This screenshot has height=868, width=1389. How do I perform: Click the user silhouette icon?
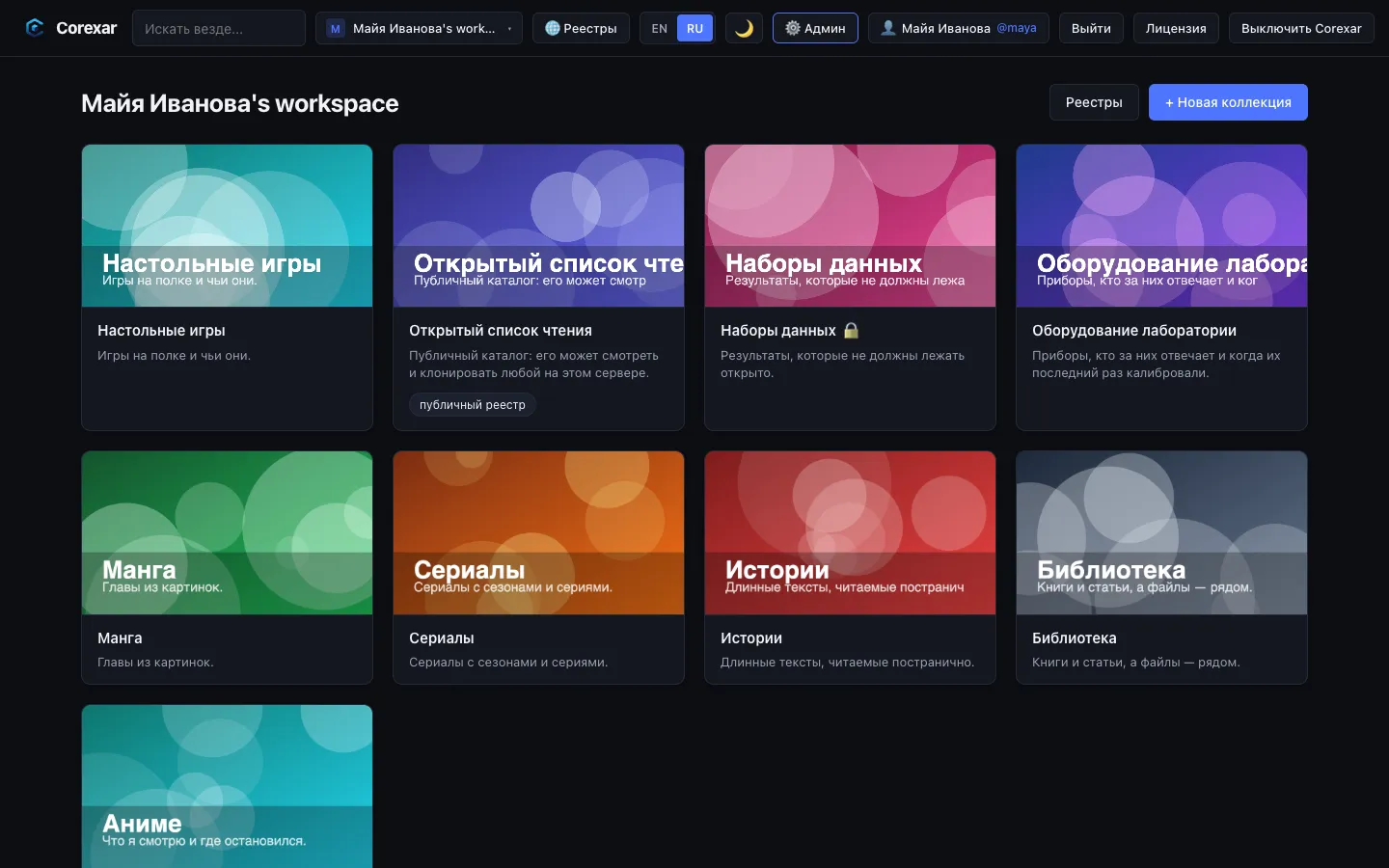point(888,28)
